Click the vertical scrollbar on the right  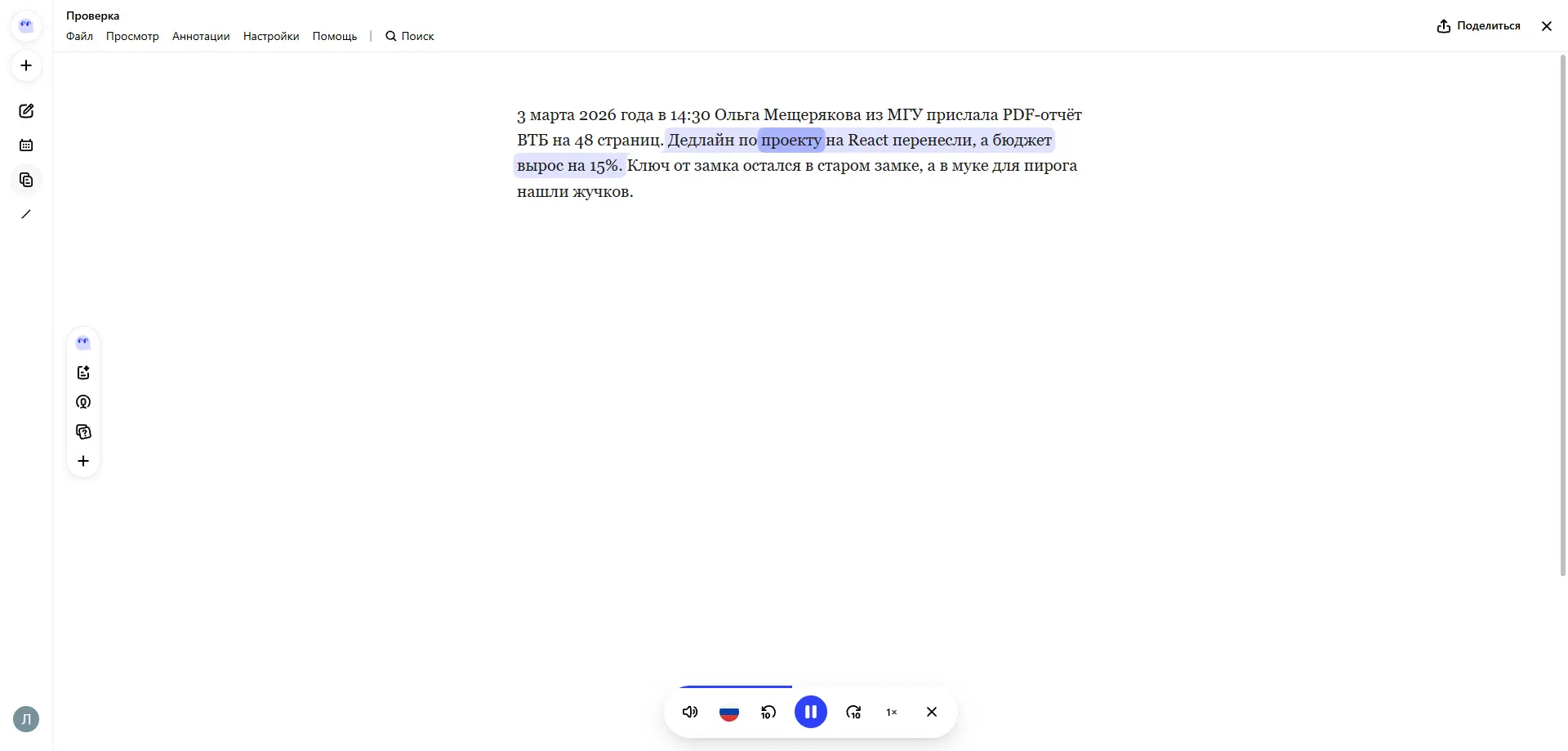(1563, 315)
